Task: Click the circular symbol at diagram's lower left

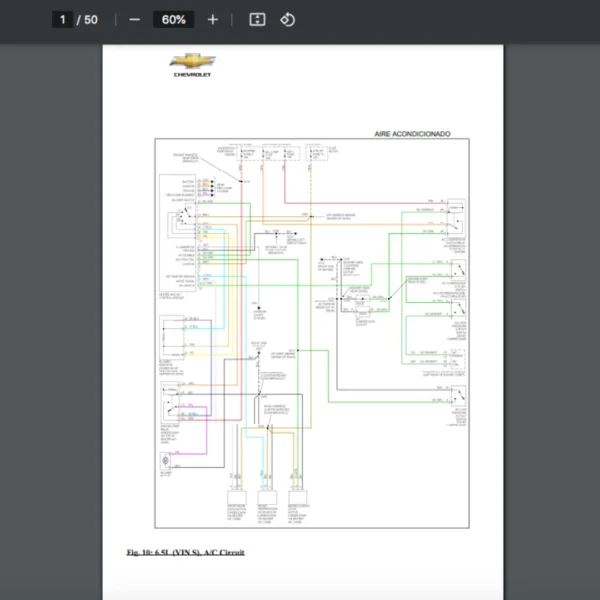Action: [167, 461]
